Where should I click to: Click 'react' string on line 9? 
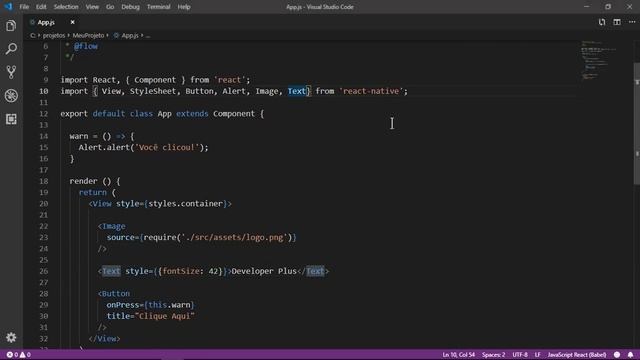[229, 80]
